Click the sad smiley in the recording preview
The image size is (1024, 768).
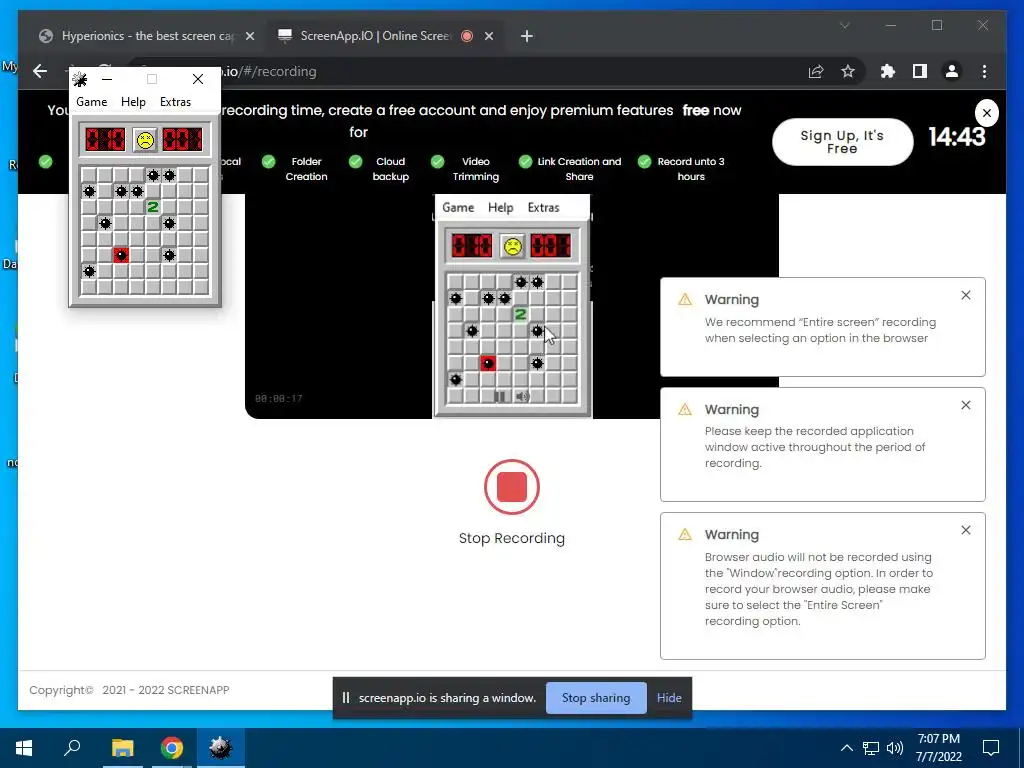coord(512,246)
